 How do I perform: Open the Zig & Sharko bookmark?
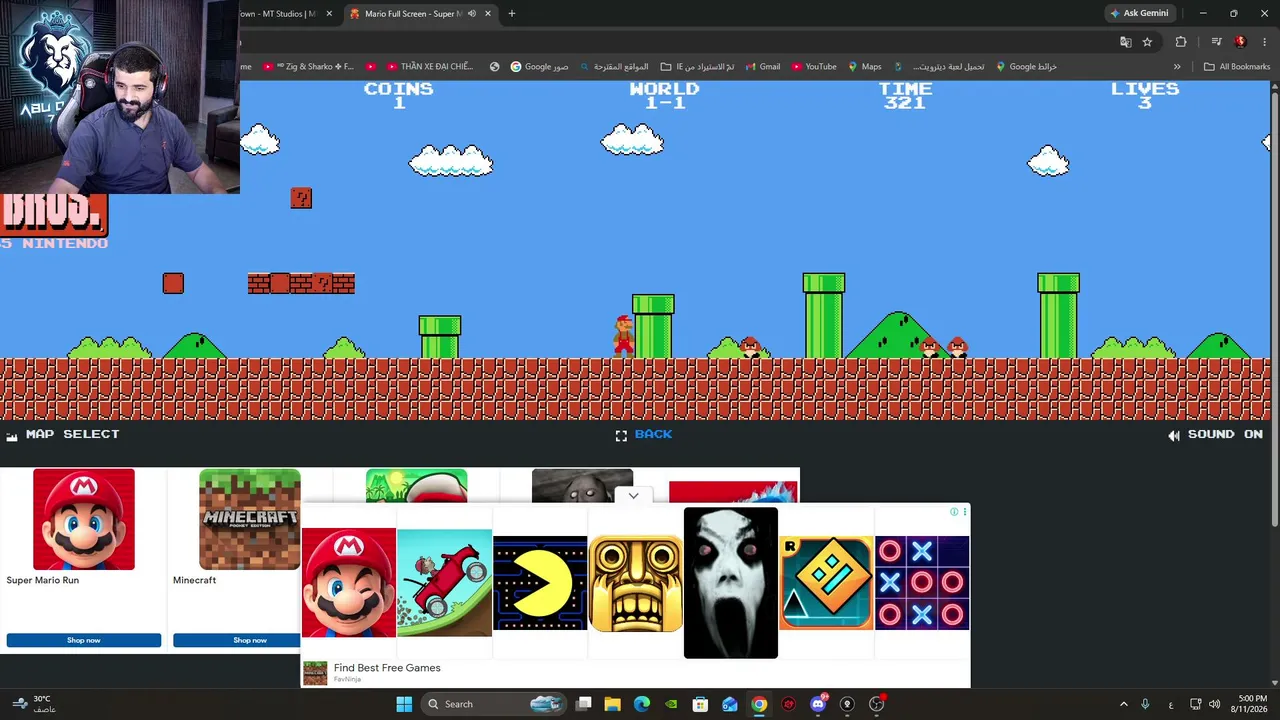pos(308,67)
